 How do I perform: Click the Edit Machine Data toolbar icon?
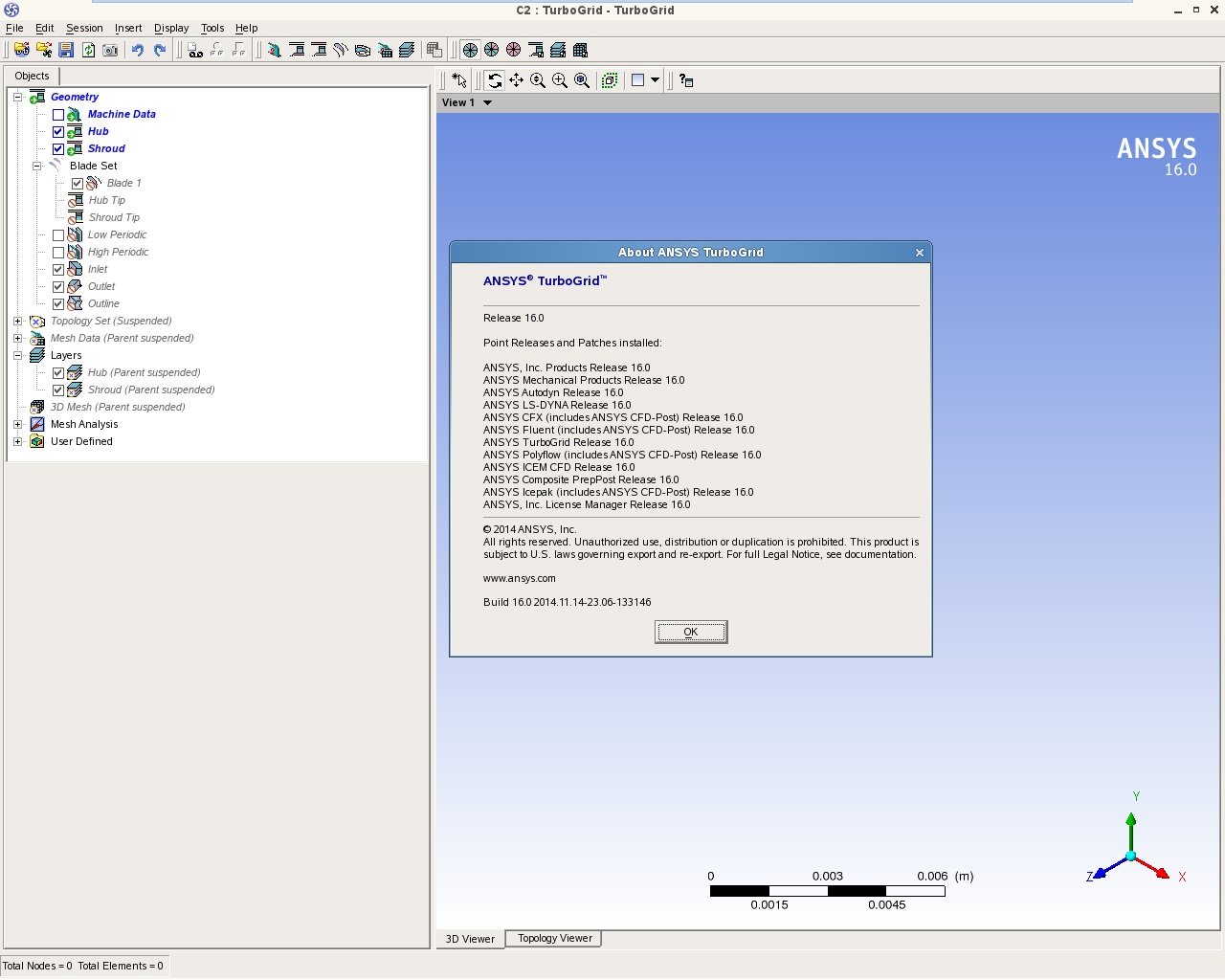[x=275, y=50]
